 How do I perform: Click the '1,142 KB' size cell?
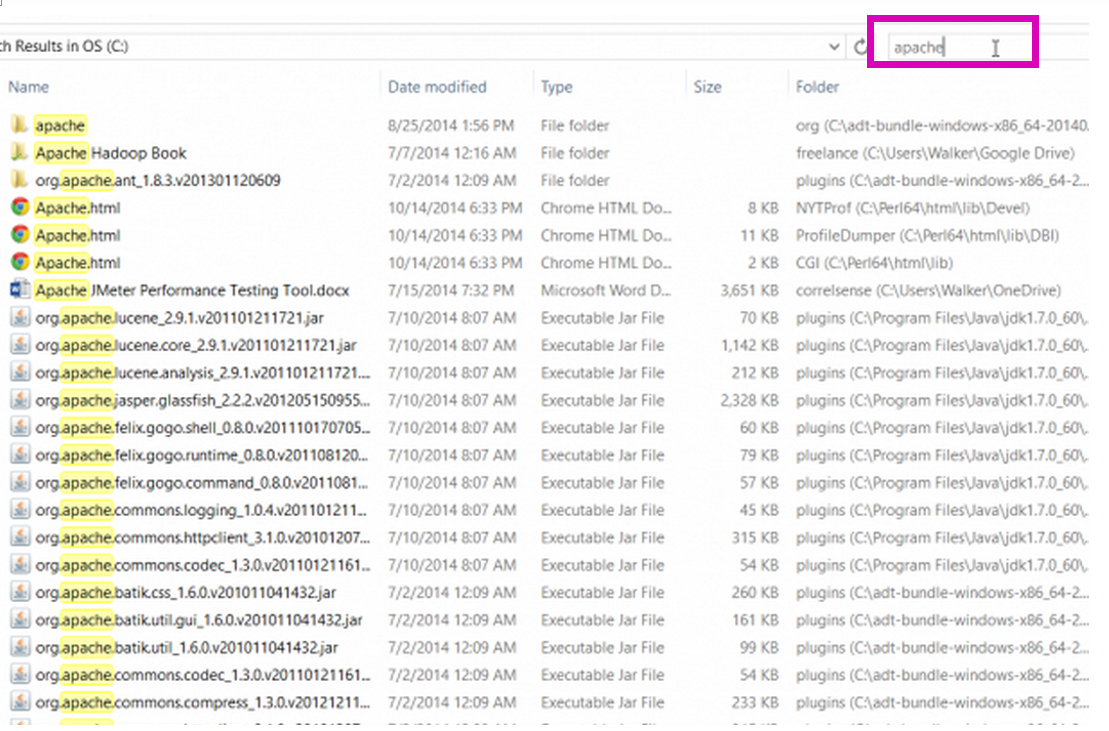pos(750,346)
